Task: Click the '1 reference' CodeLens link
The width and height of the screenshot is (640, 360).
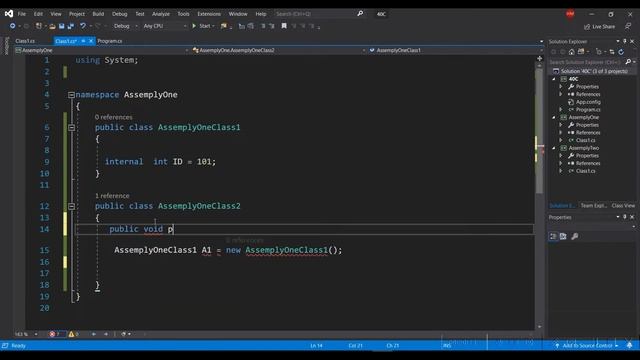Action: click(x=112, y=196)
